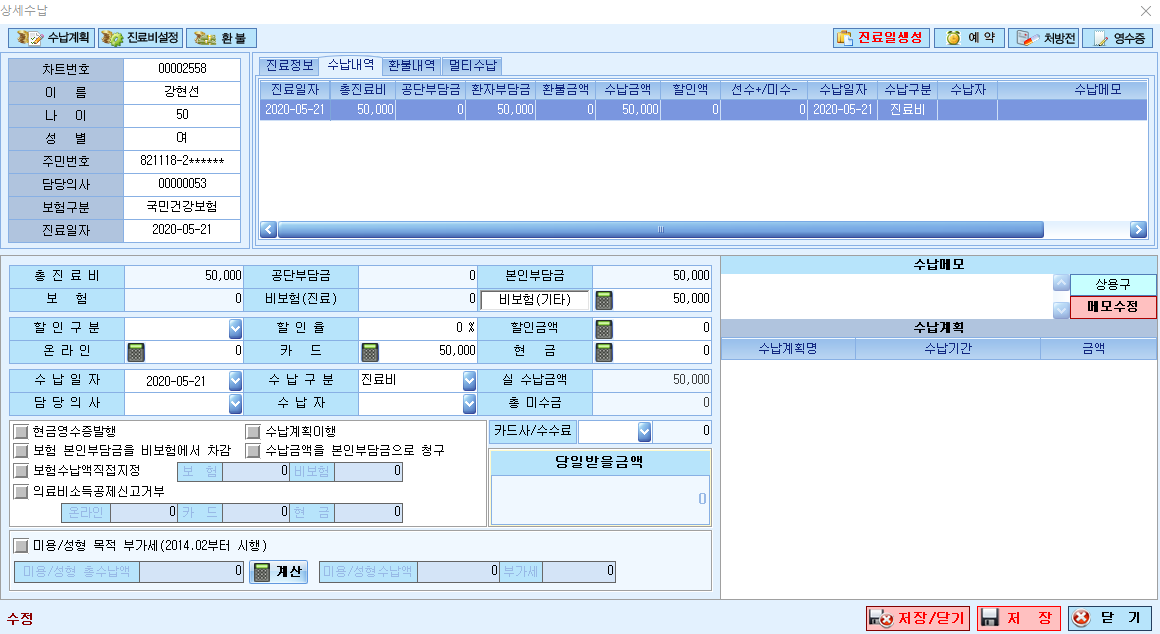1160x634 pixels.
Task: Switch to the 수납내역 tab
Action: (x=351, y=65)
